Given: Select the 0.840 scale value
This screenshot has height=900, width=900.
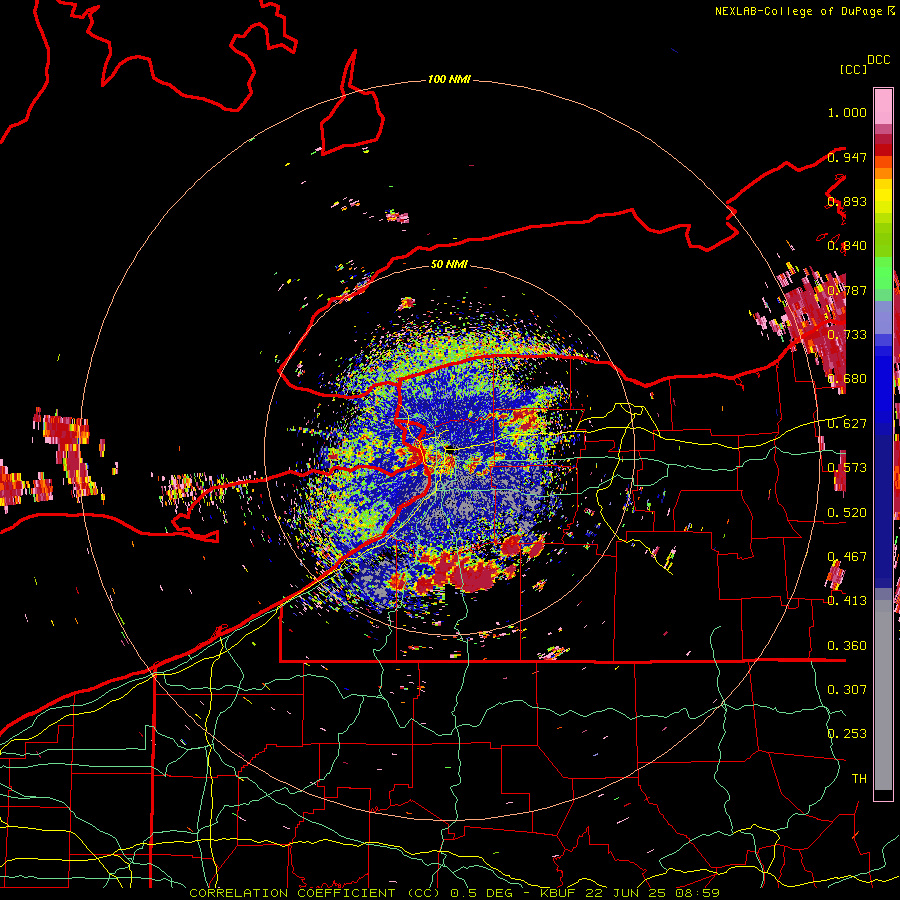Looking at the screenshot, I should (x=847, y=246).
